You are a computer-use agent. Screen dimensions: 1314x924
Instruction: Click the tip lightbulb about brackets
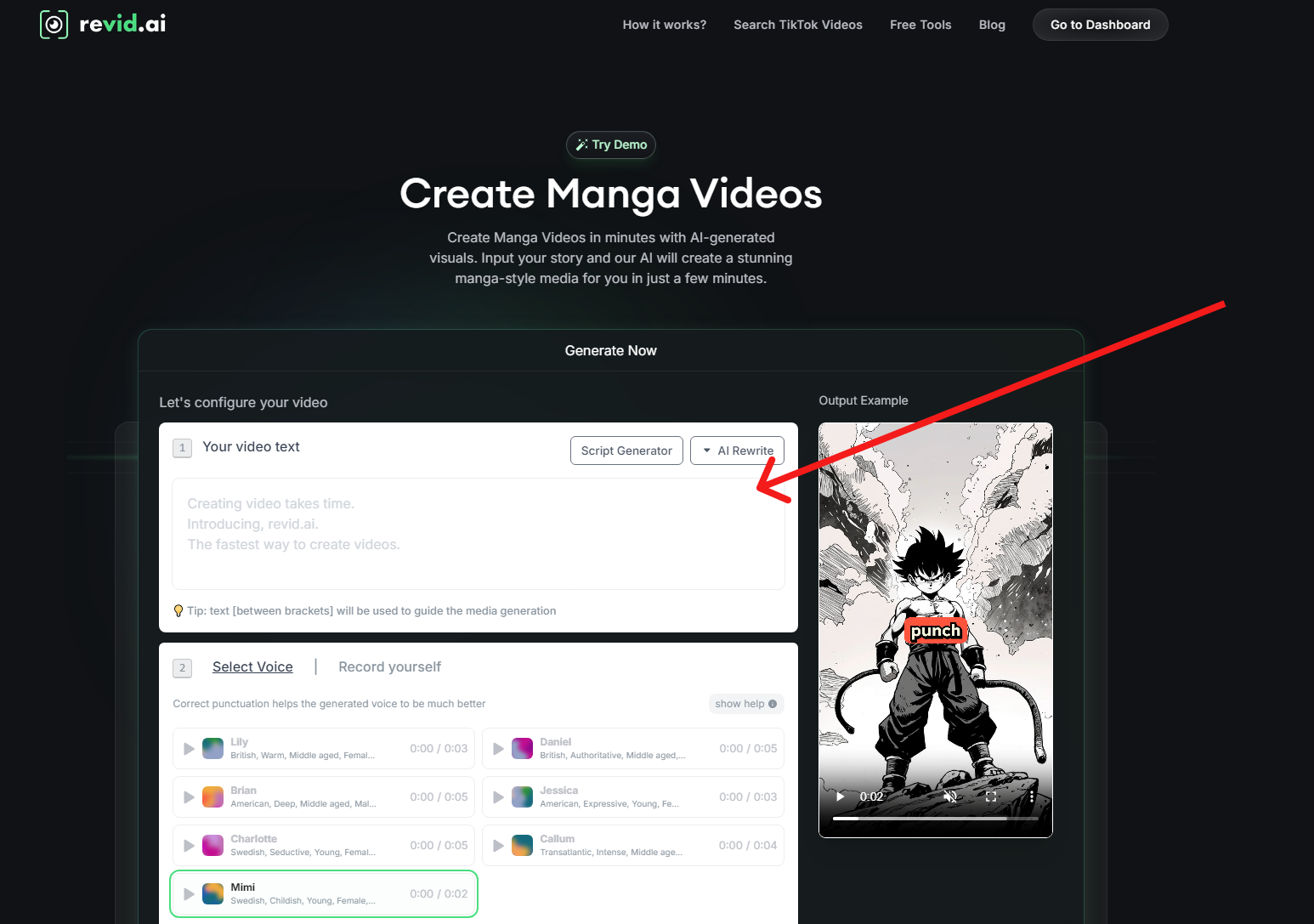(178, 610)
